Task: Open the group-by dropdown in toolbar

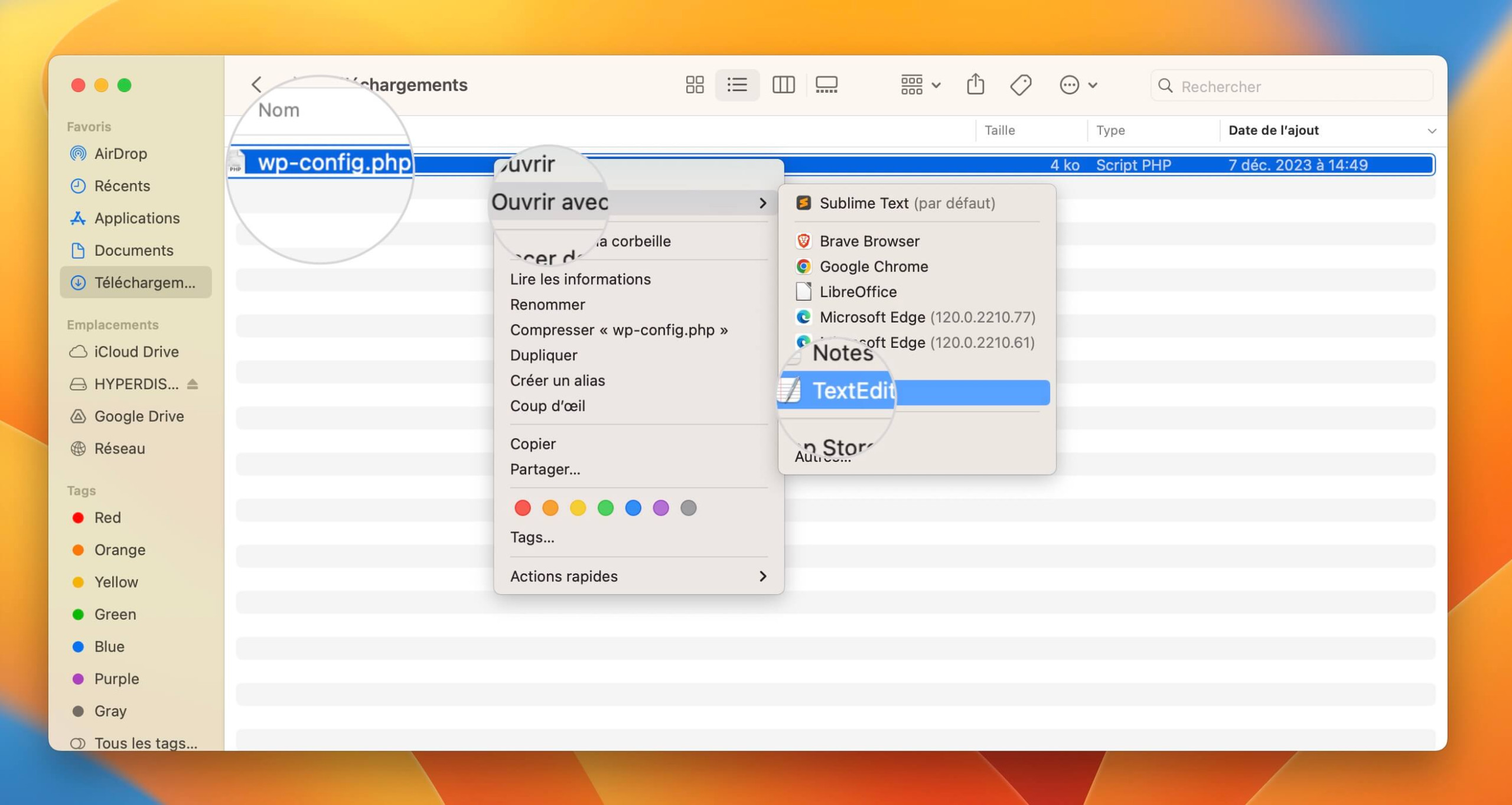Action: (x=920, y=85)
